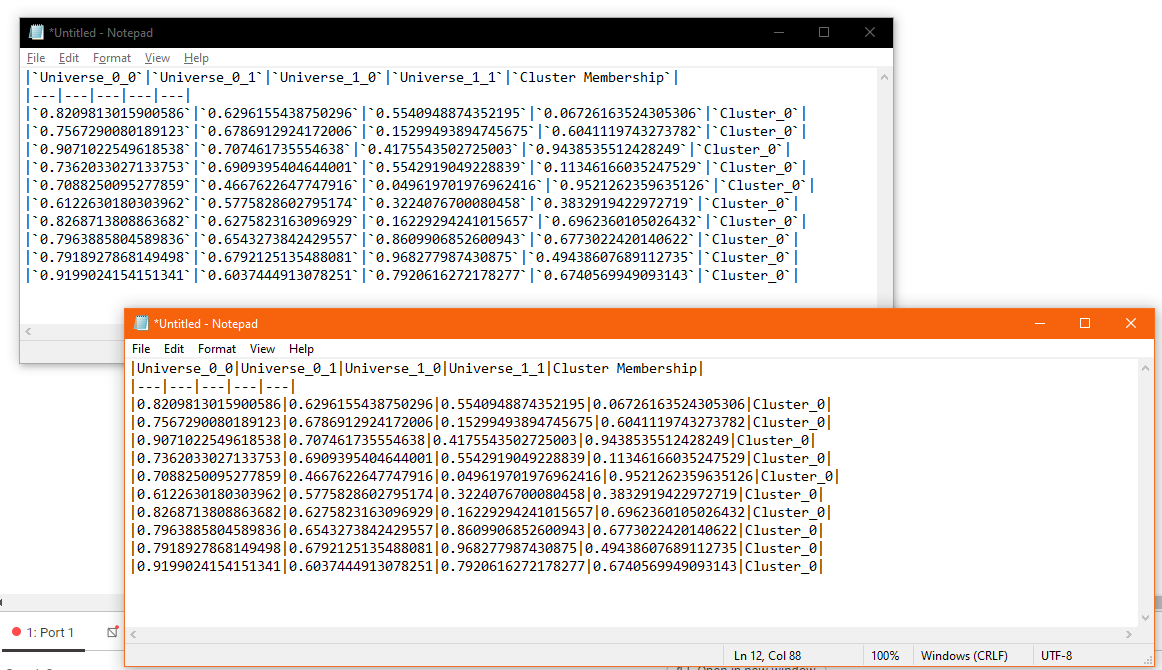Click the 100% zoom status entry
This screenshot has height=670, width=1162.
coord(885,656)
